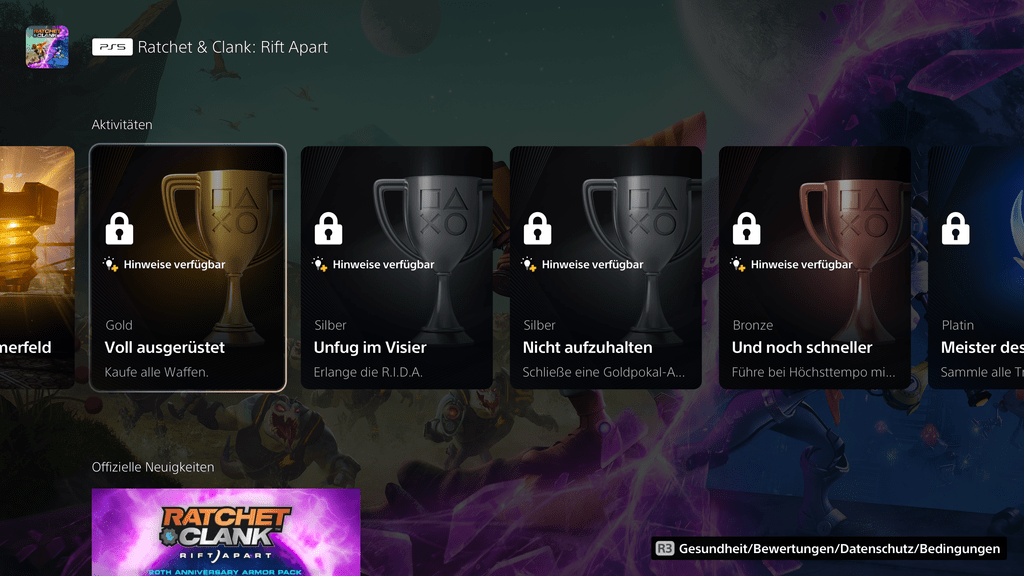This screenshot has width=1024, height=576.
Task: Open Gesundheit/Bewertungen/Datenschutz/Bedingungen link
Action: click(839, 549)
